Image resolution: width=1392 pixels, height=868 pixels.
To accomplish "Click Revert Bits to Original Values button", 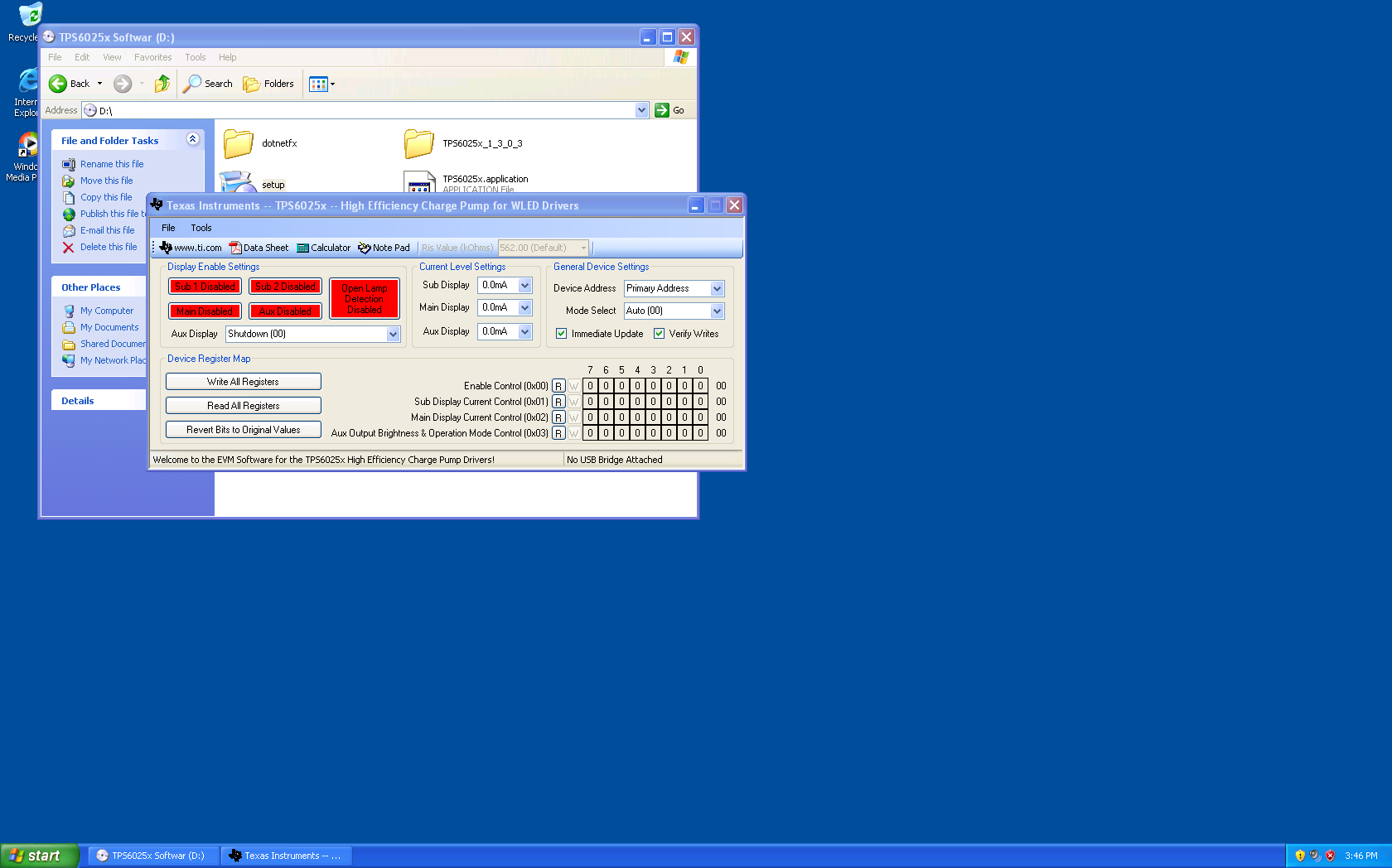I will tap(243, 430).
